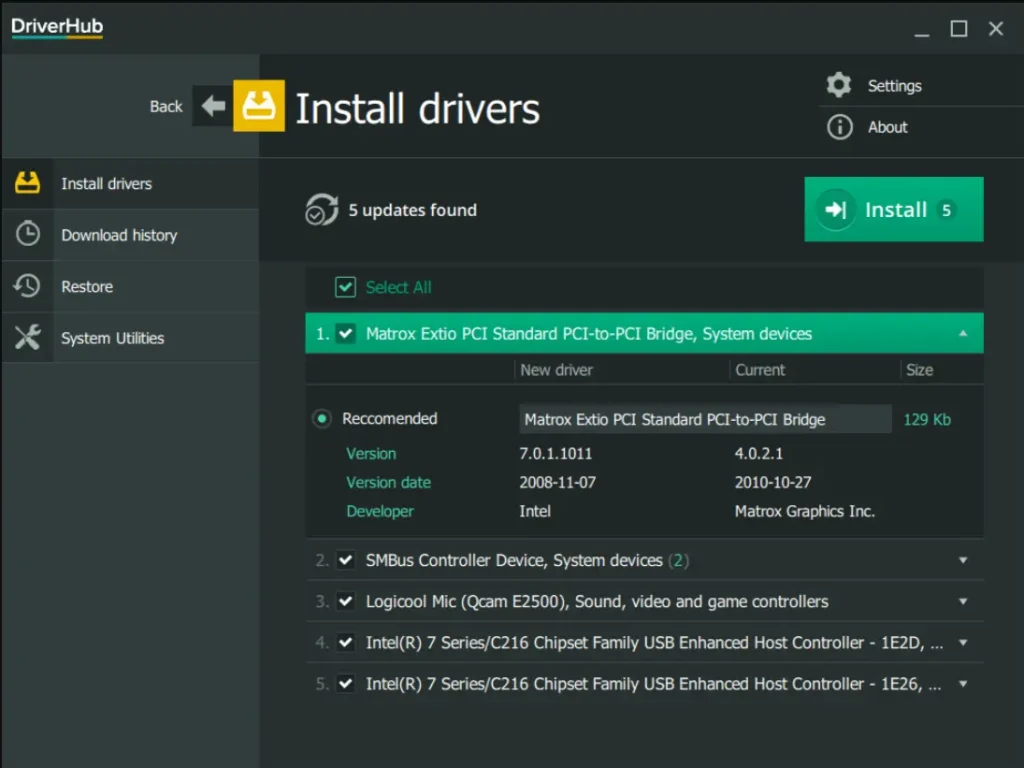Select the Install drivers sidebar icon
Screen dimensions: 1024x768
click(28, 183)
